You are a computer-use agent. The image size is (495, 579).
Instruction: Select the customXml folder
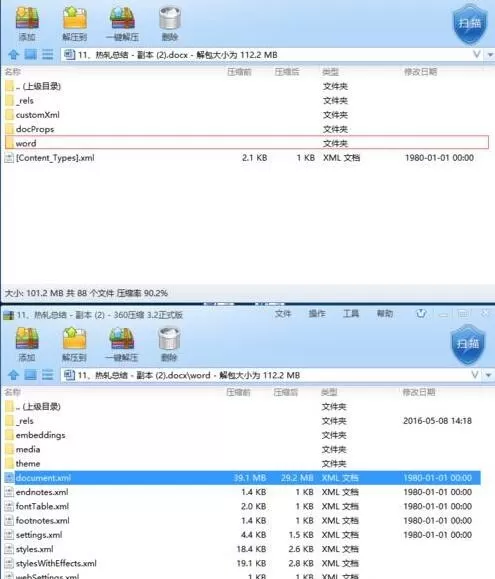(247, 115)
